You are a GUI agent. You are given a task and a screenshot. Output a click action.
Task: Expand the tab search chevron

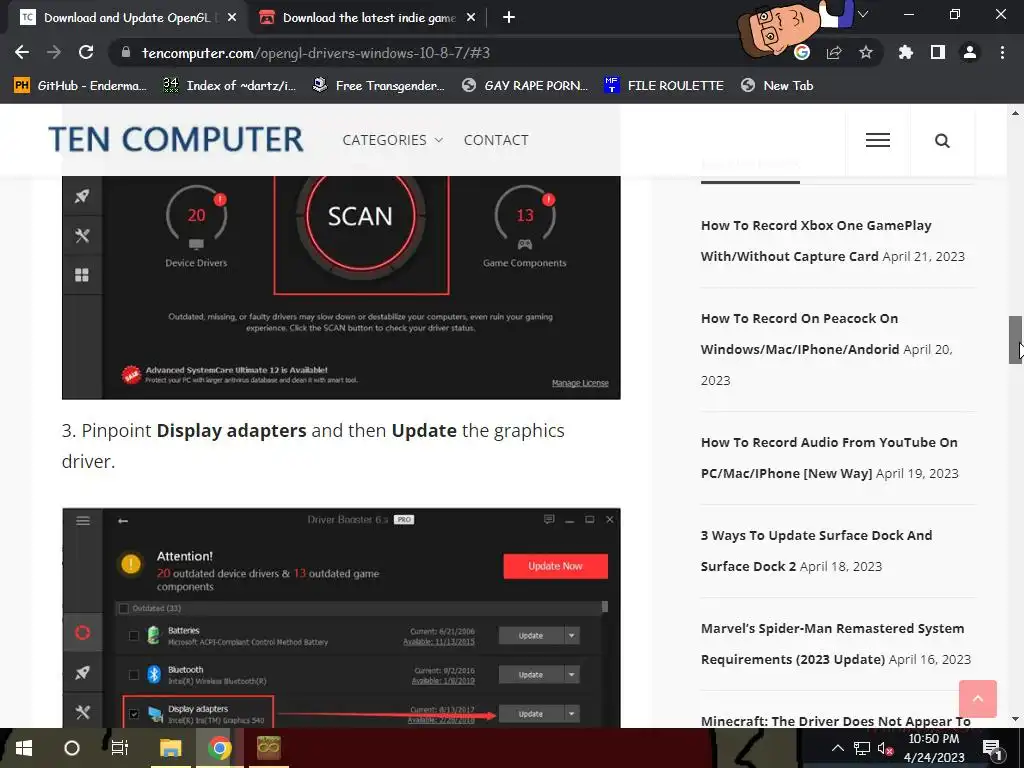coord(863,14)
